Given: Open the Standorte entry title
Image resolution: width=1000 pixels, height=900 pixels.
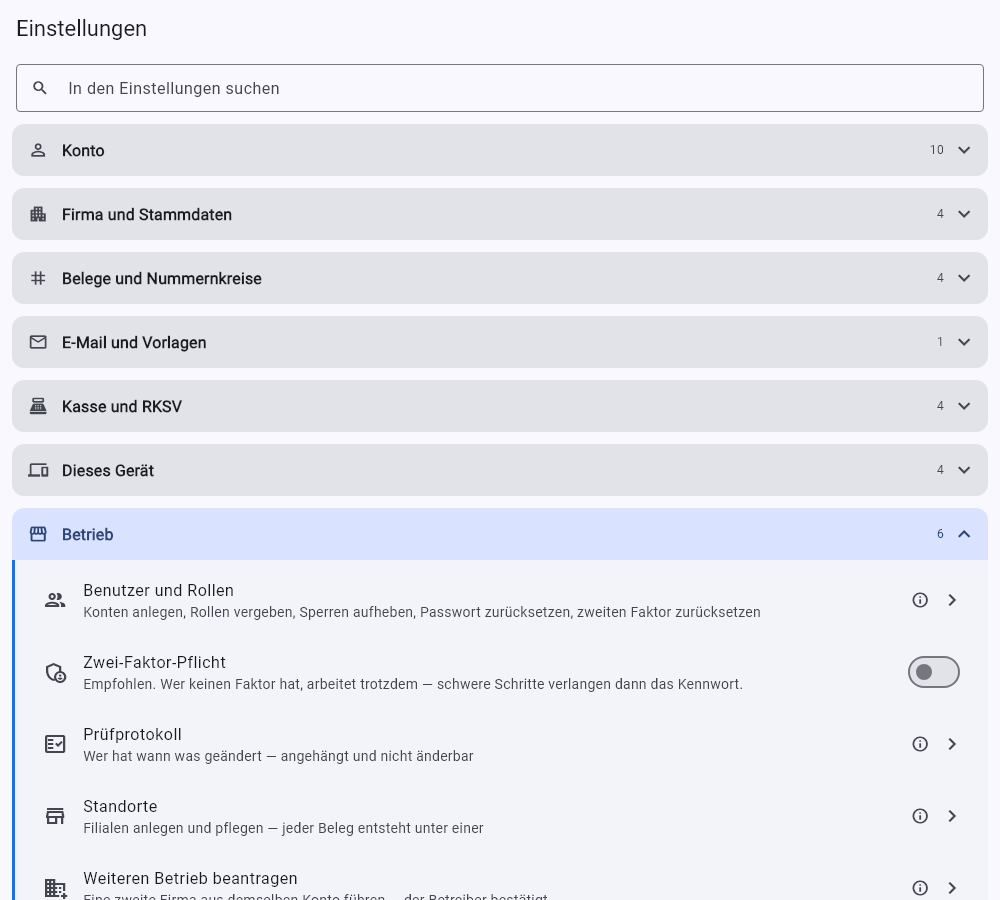Looking at the screenshot, I should (x=120, y=806).
